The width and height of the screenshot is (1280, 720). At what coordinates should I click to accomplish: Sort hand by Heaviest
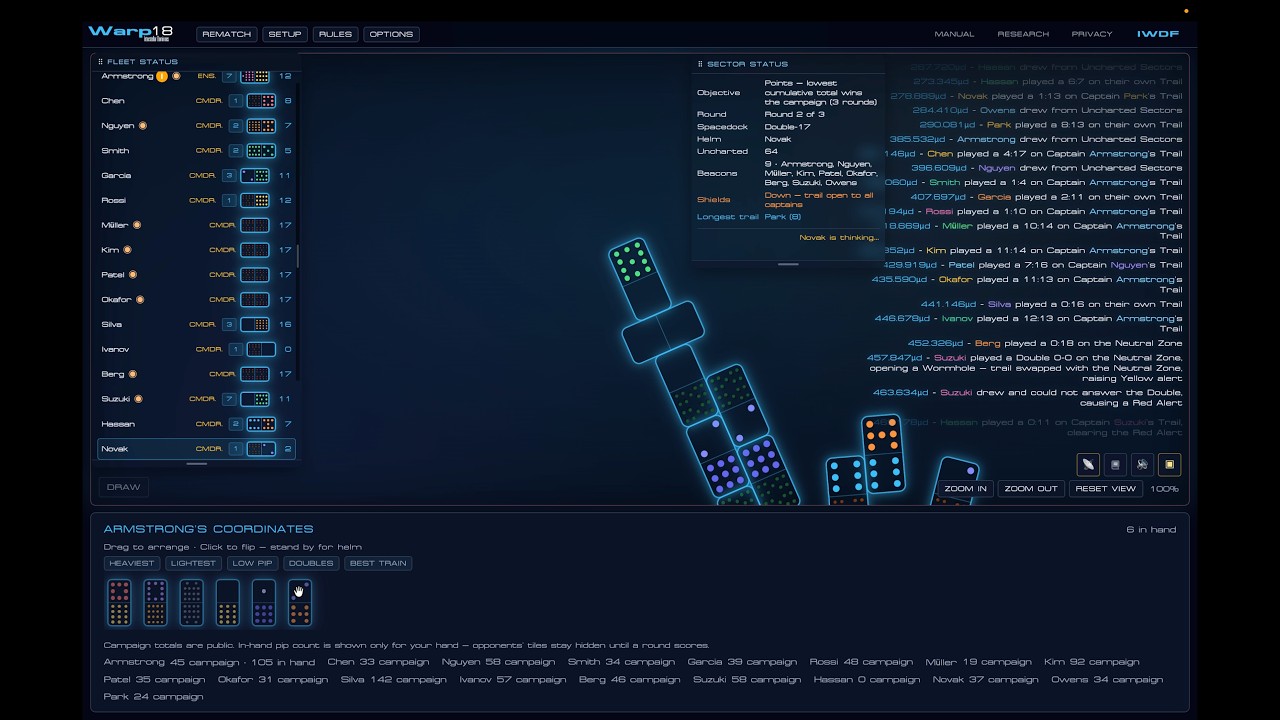(x=132, y=563)
